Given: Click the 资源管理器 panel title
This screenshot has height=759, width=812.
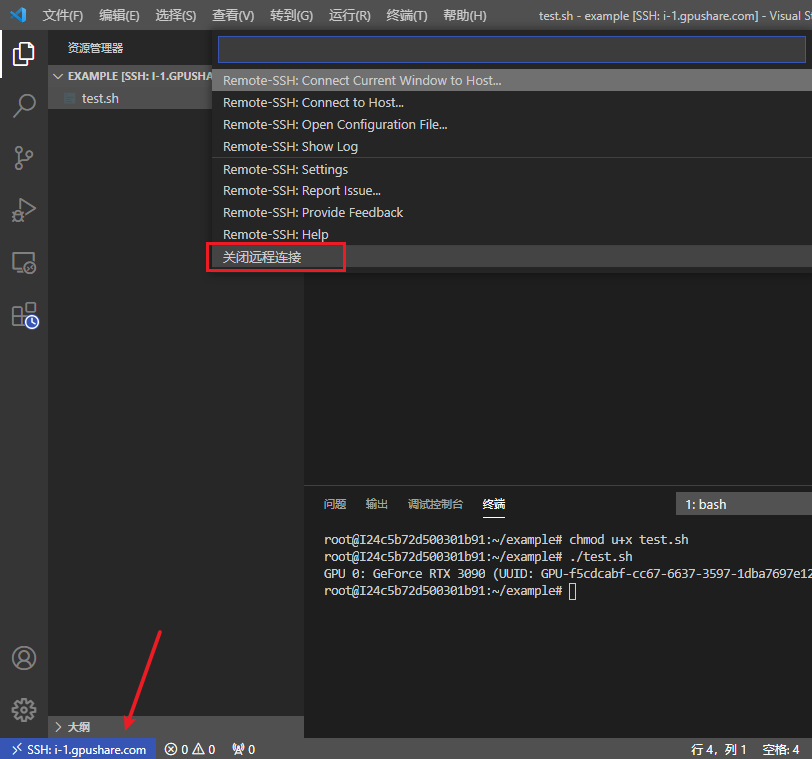Looking at the screenshot, I should click(x=95, y=48).
